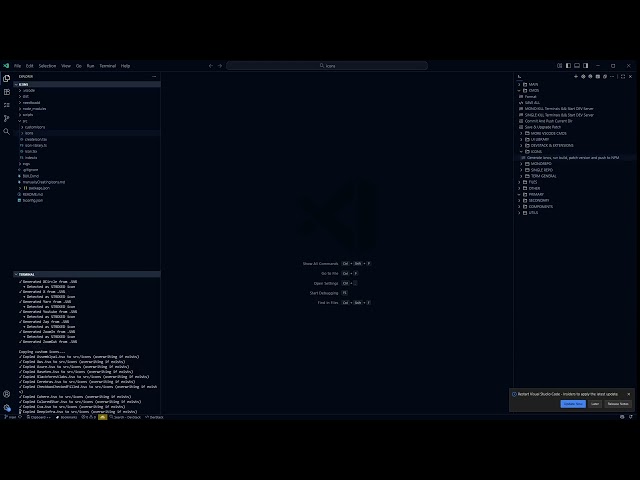Open the Selection menu

point(47,66)
